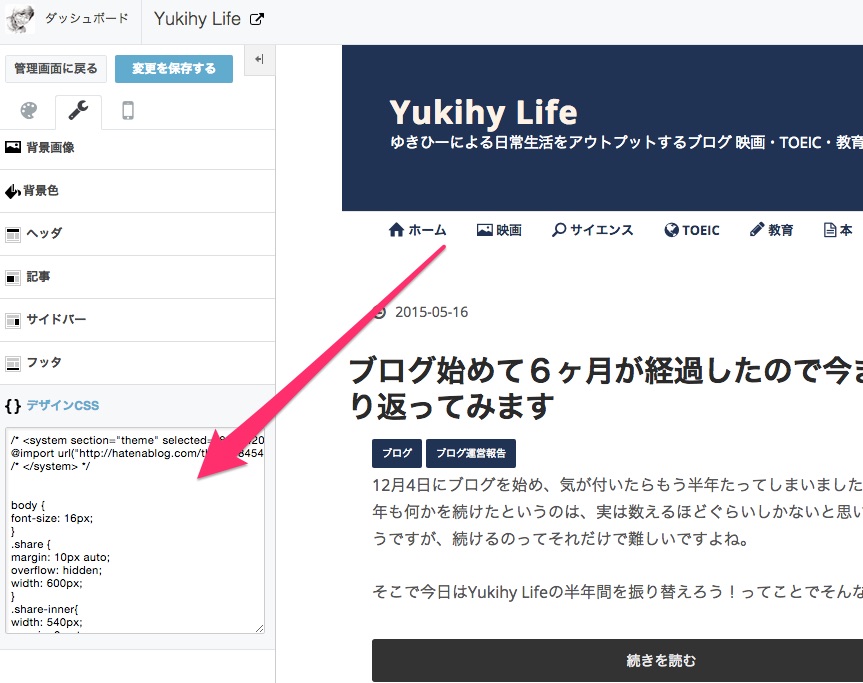Click the picture icon beside 映画

point(484,230)
